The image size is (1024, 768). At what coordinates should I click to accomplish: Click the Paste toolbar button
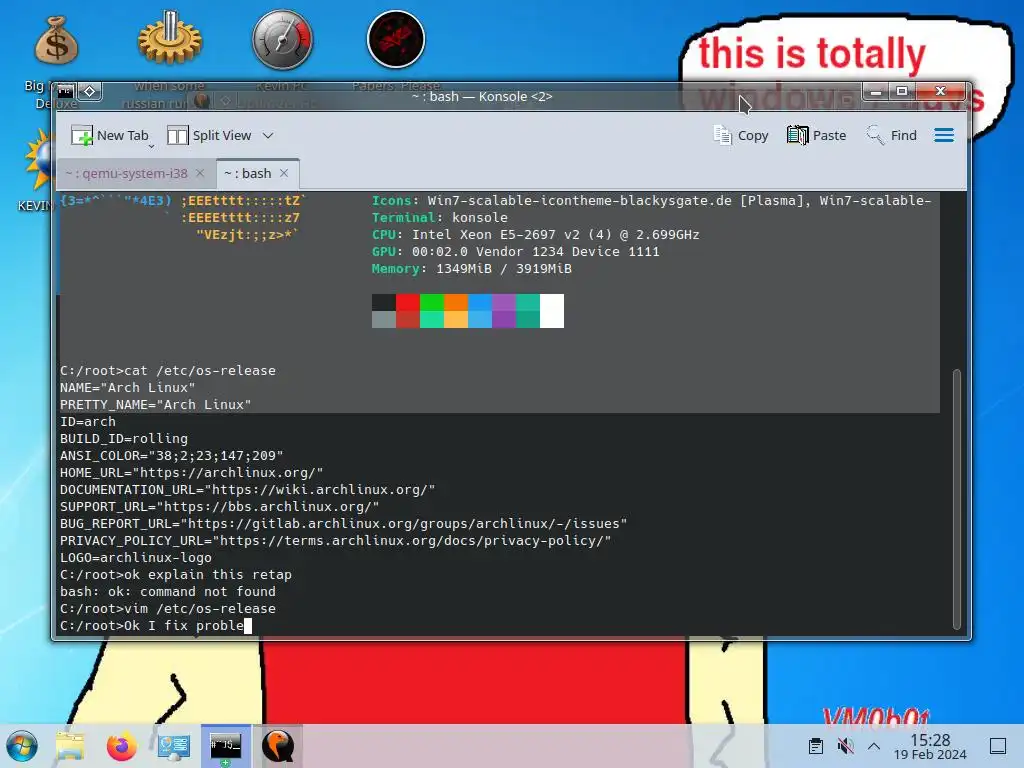click(816, 135)
